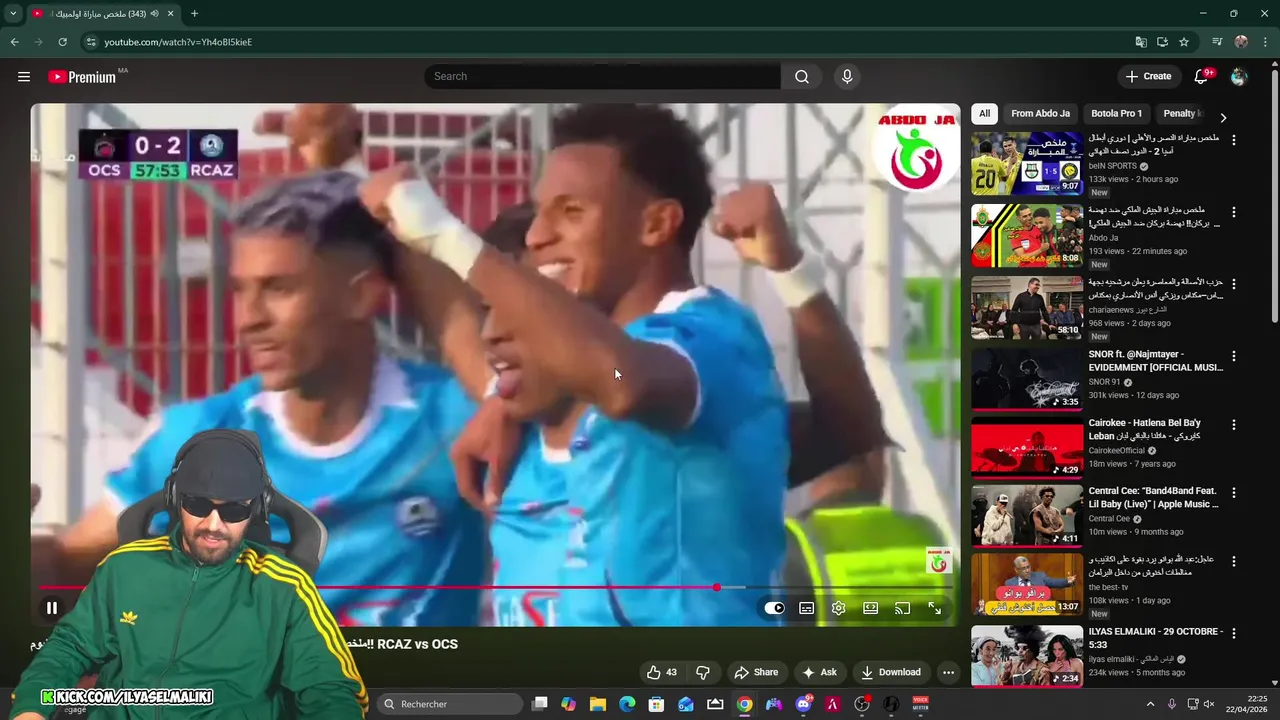This screenshot has height=720, width=1280.
Task: Open the player settings gear
Action: [x=839, y=607]
